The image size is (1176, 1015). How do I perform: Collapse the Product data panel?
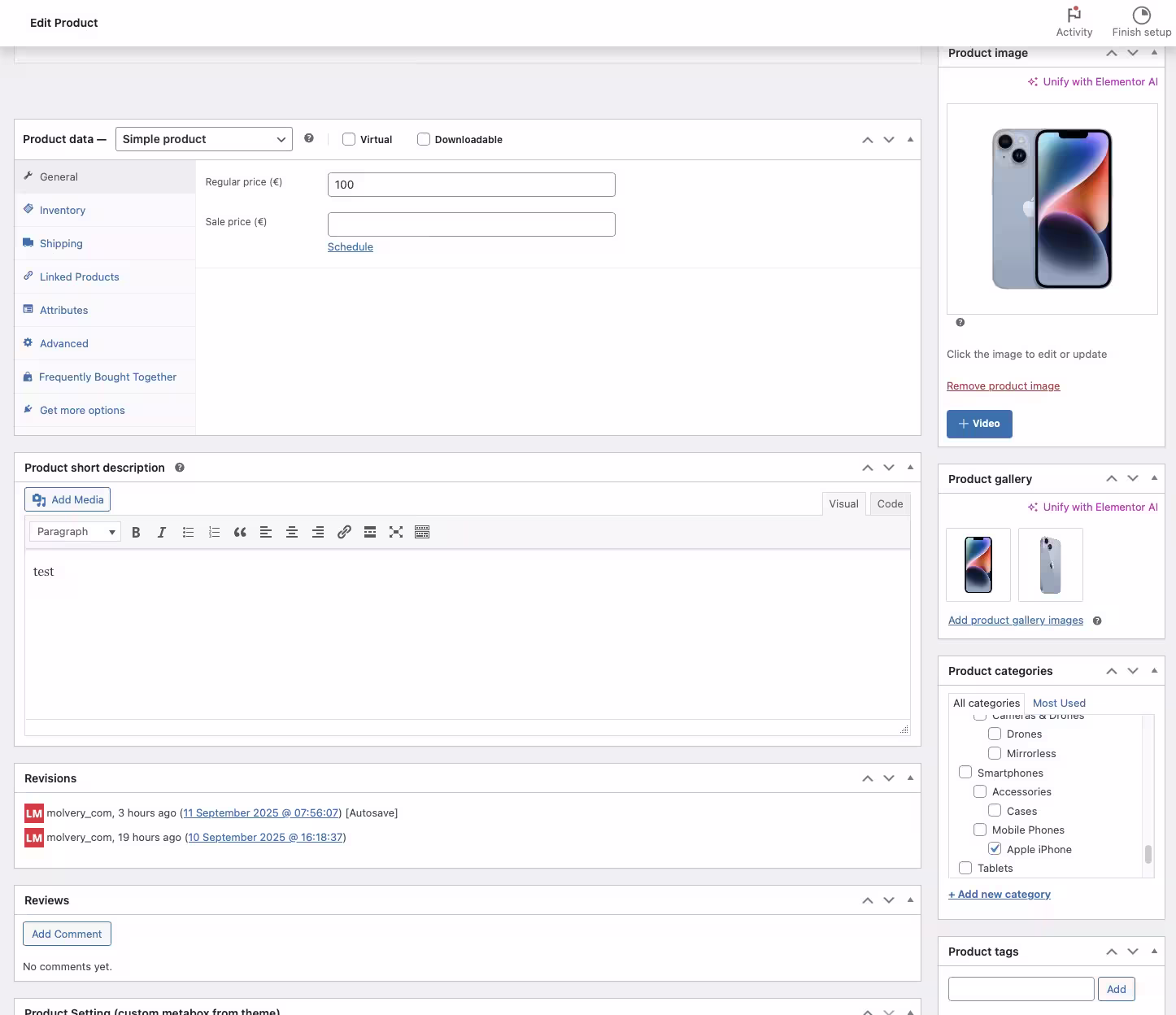point(910,140)
